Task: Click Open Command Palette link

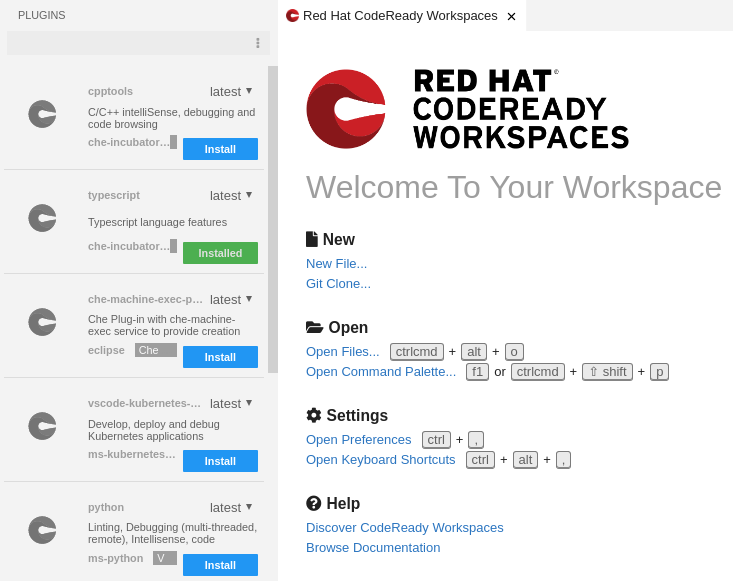Action: pos(381,372)
